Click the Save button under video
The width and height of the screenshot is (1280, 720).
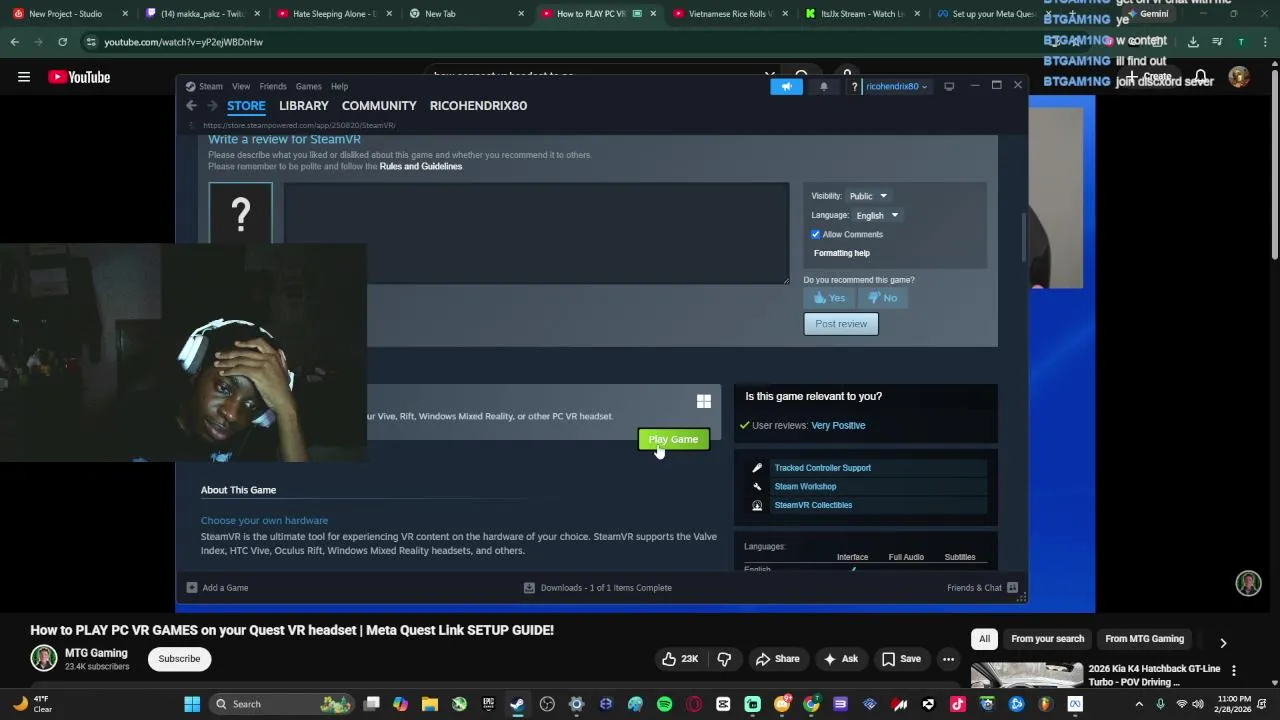(x=901, y=659)
